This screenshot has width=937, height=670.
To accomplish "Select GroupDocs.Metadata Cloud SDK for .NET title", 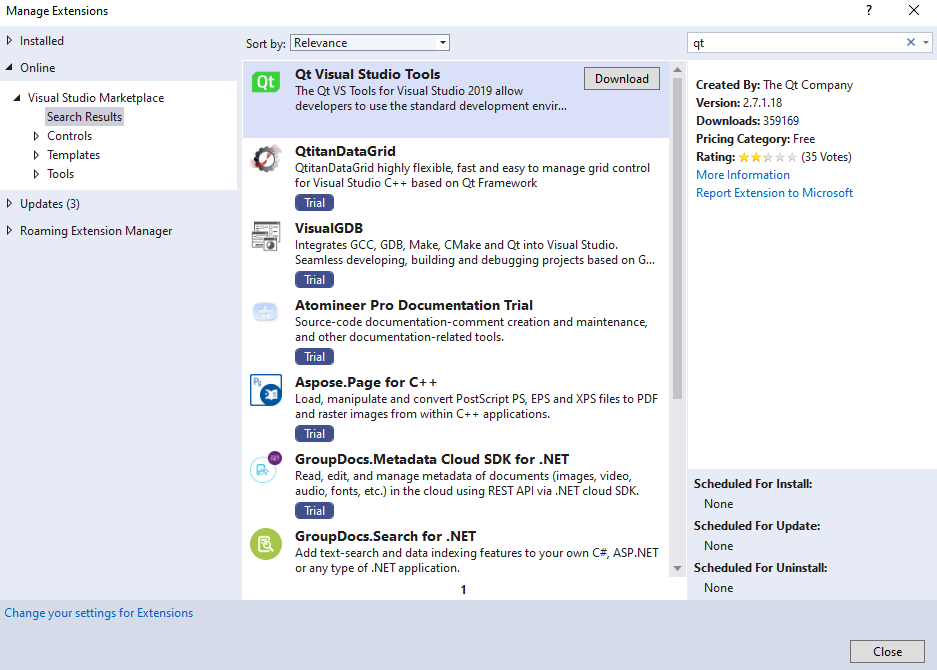I will [x=432, y=460].
